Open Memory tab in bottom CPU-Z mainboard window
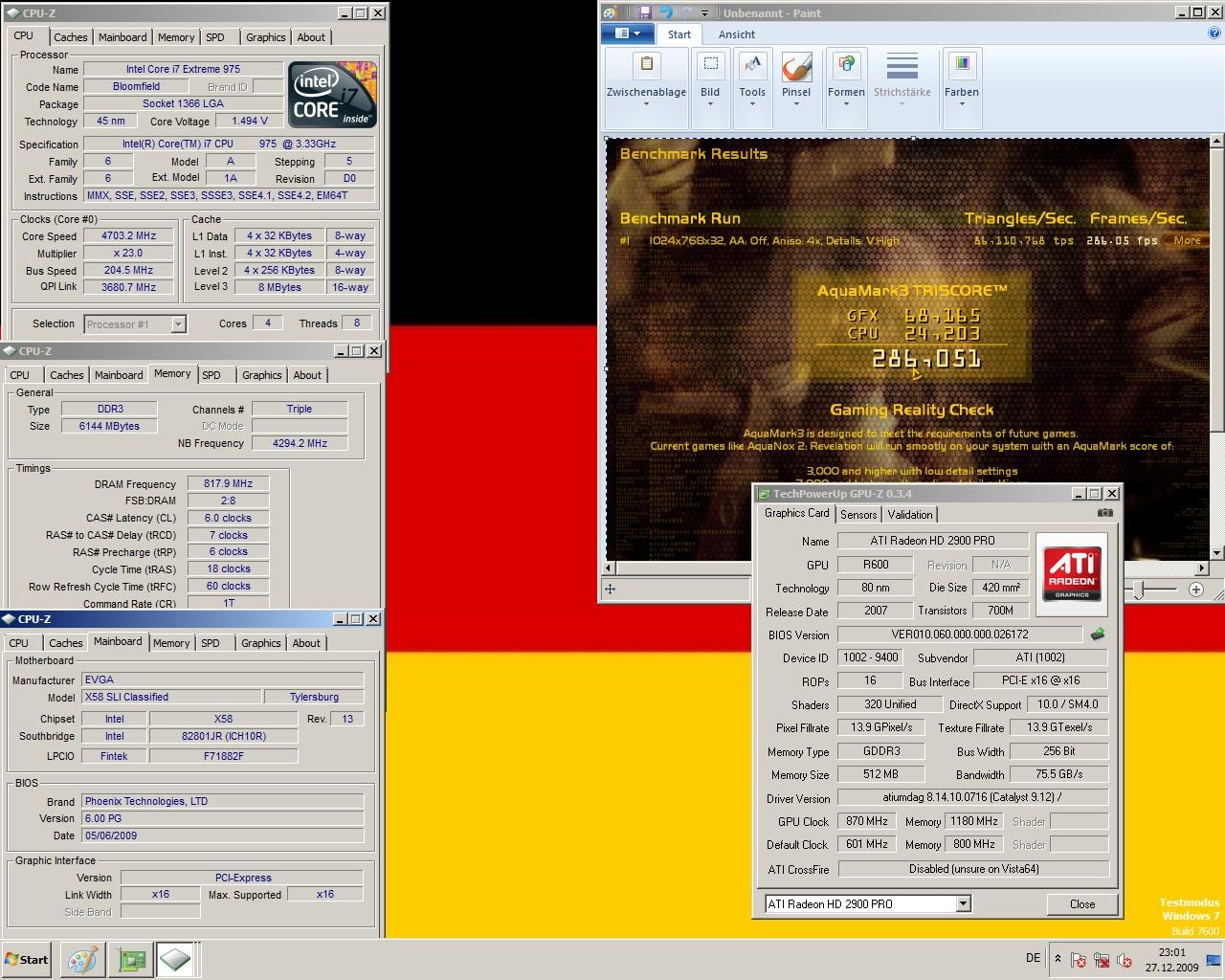Screen dimensions: 1225x980 pyautogui.click(x=171, y=643)
